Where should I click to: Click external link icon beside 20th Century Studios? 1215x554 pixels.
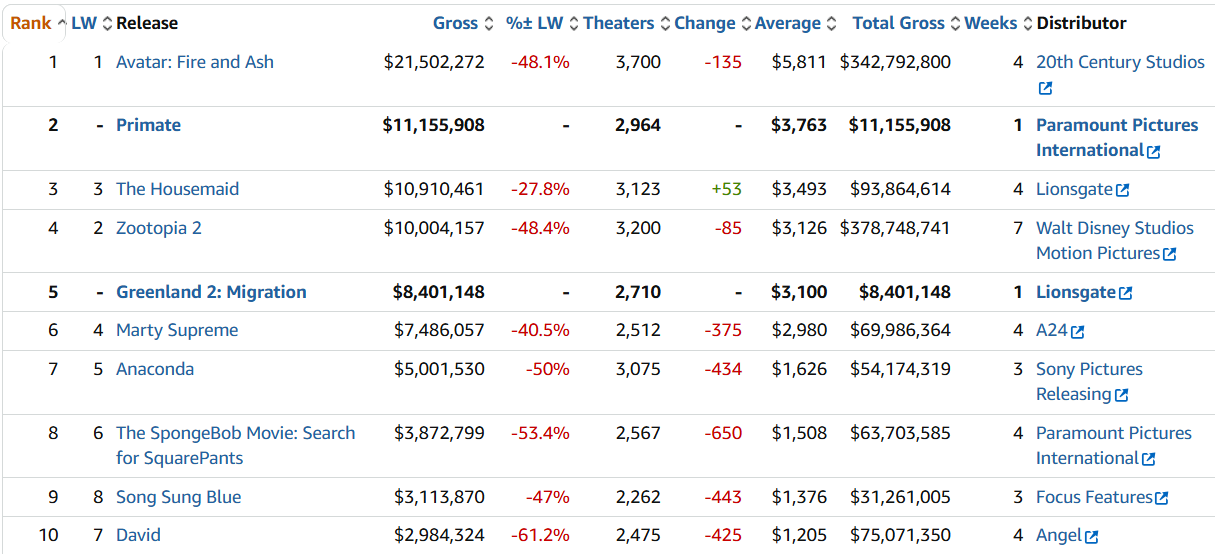[x=1045, y=88]
